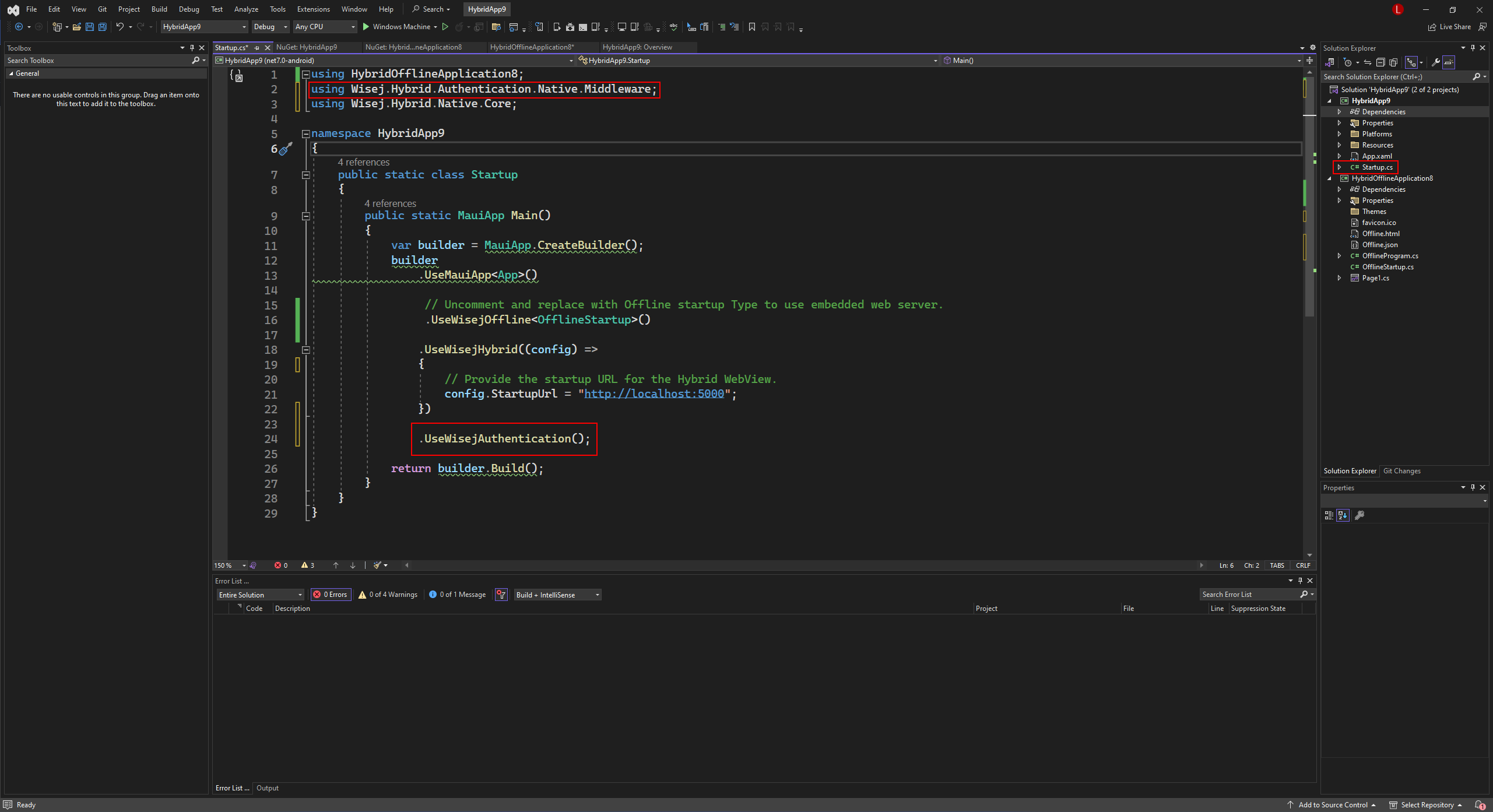Viewport: 1493px width, 812px height.
Task: Click Pending Changes Filter clock icon
Action: pos(1347,62)
